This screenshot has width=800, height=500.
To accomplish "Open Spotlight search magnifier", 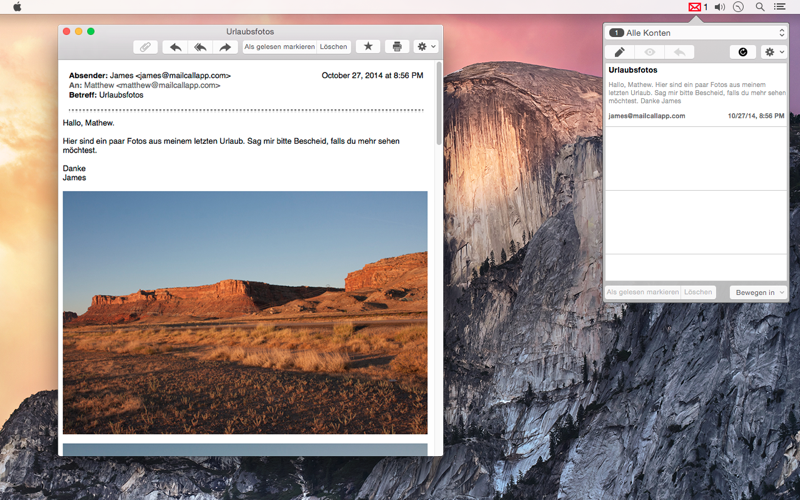I will (x=760, y=7).
